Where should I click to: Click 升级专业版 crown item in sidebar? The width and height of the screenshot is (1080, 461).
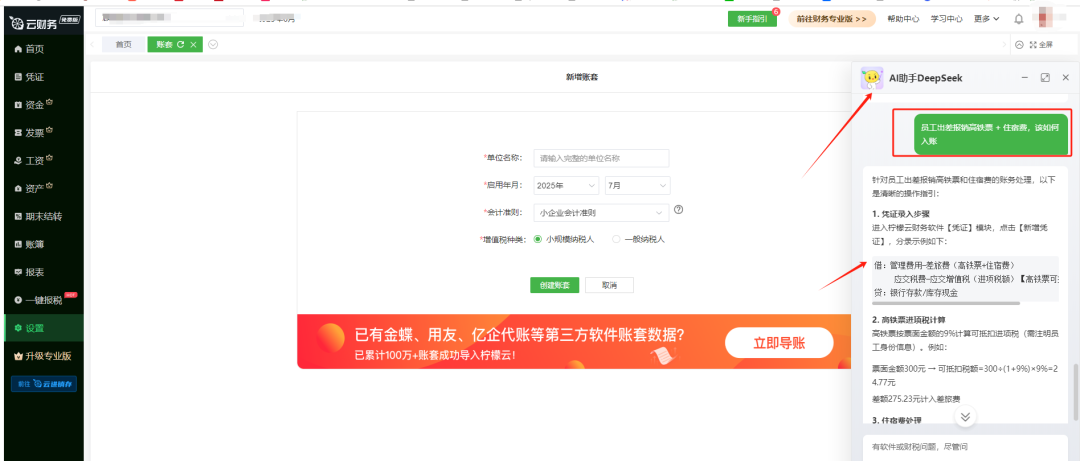point(41,356)
